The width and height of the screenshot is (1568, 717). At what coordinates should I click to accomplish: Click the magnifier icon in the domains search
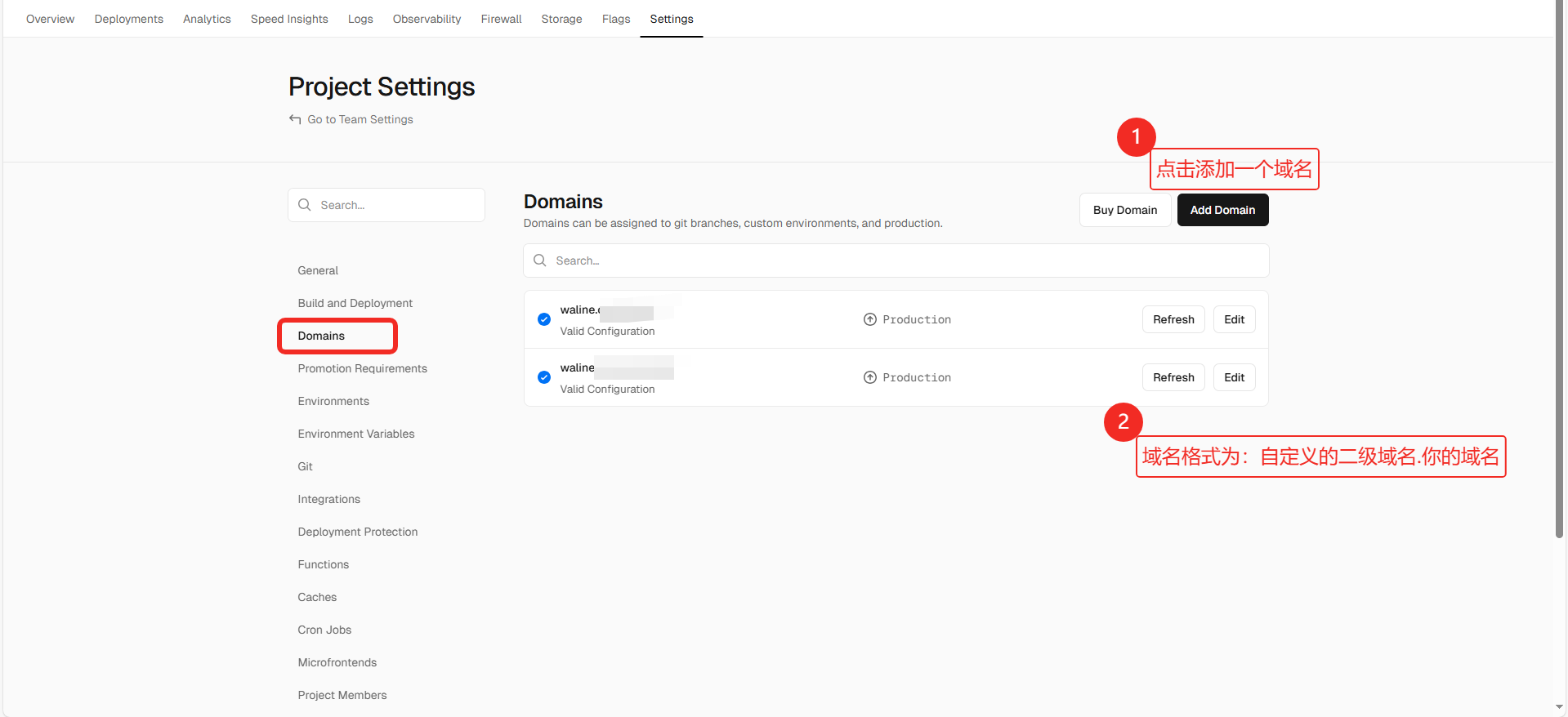click(x=540, y=261)
